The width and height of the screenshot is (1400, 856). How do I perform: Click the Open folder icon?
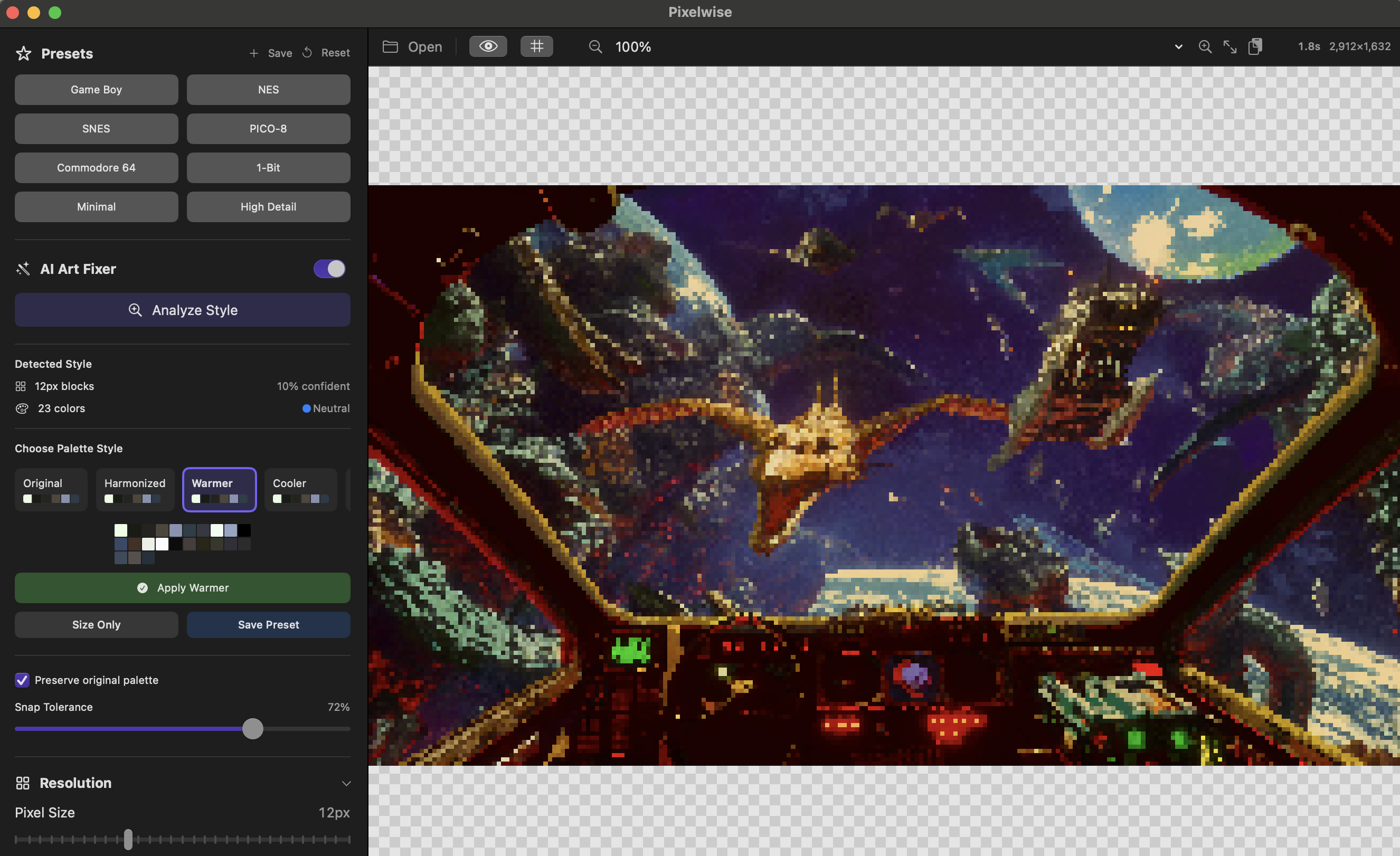coord(390,46)
